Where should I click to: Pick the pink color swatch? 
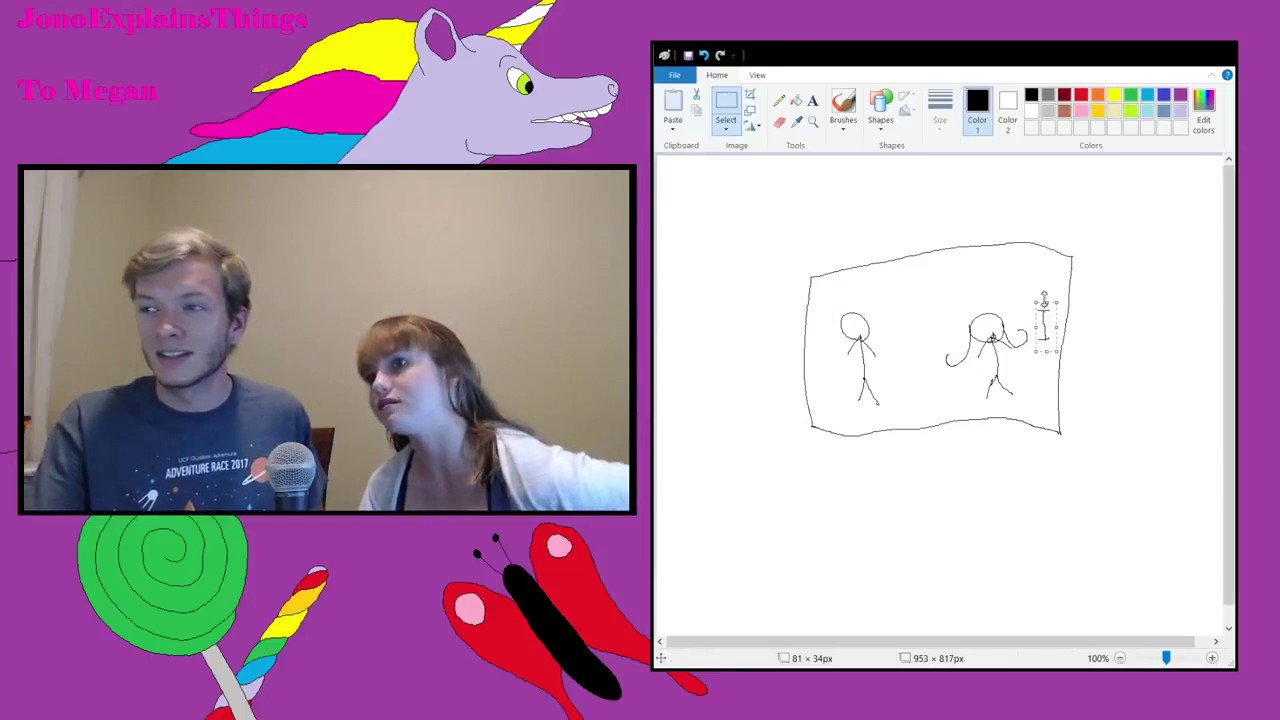pos(1081,111)
